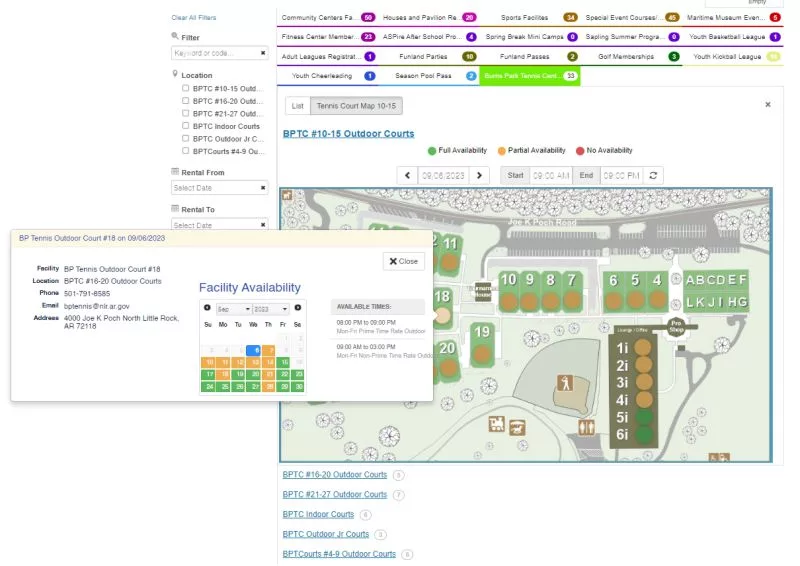Select indoor court 5i green availability dot
The height and width of the screenshot is (566, 800).
644,417
